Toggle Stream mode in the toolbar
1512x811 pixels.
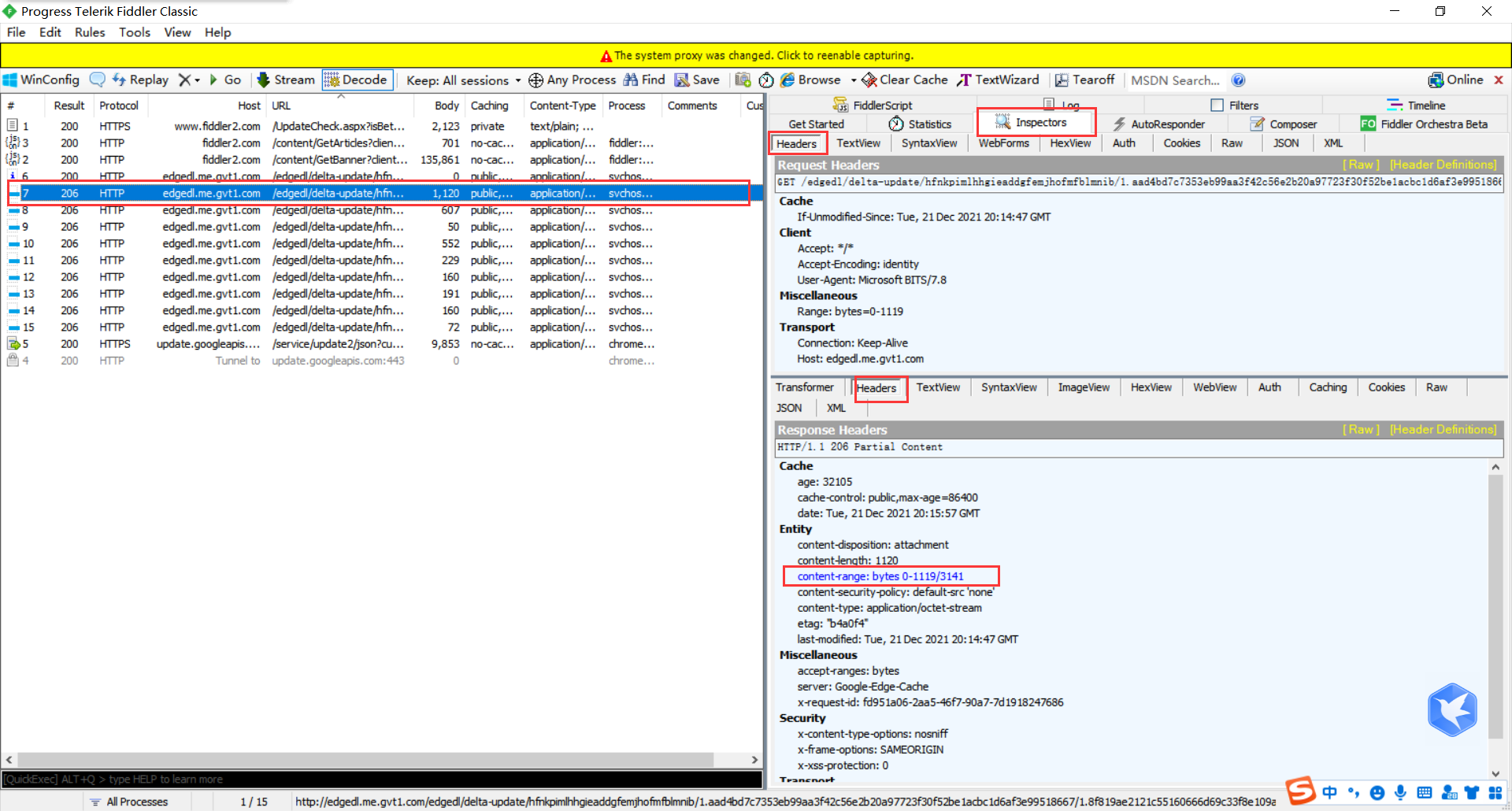tap(286, 80)
